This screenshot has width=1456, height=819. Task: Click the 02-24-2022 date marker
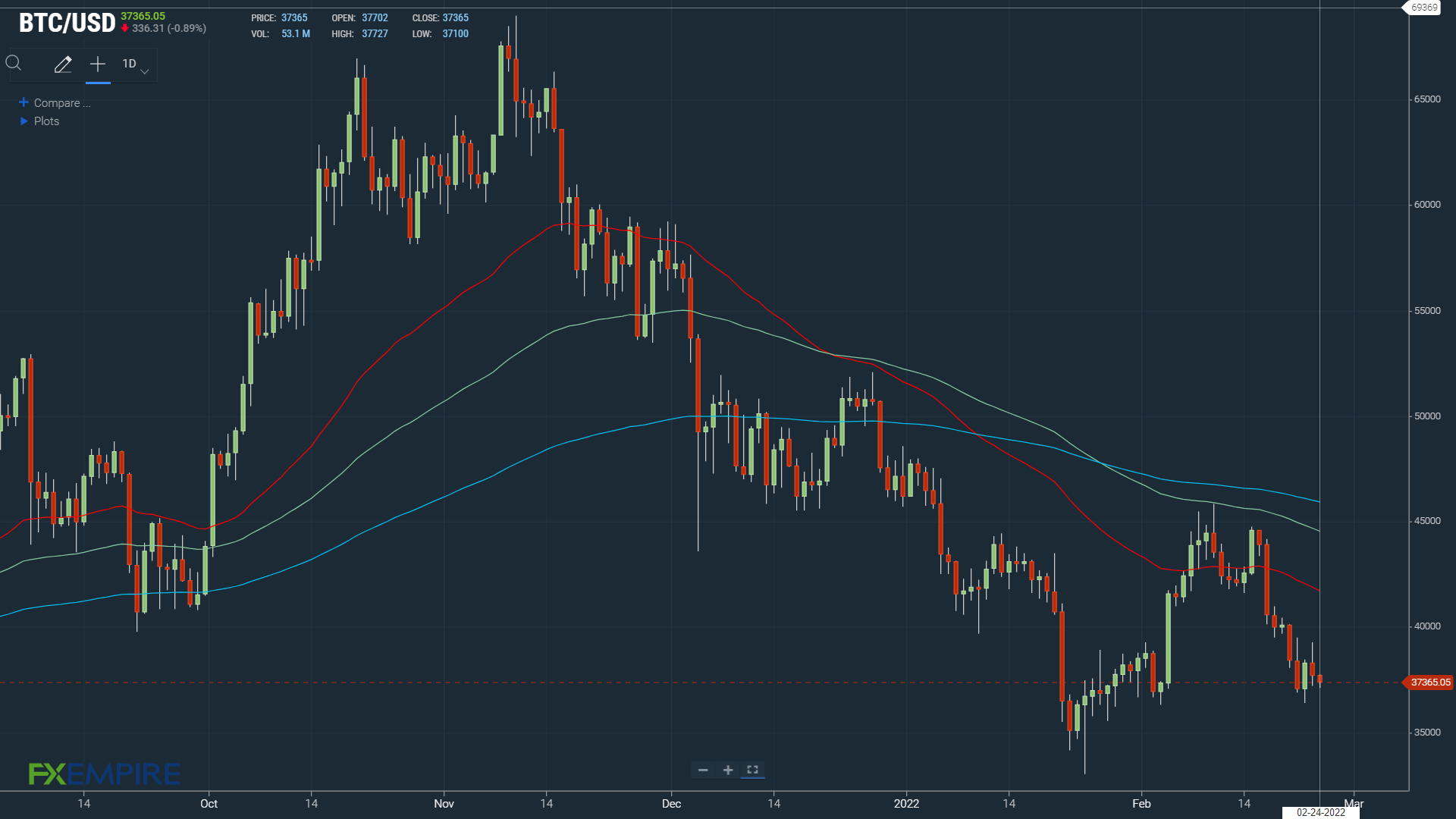pyautogui.click(x=1320, y=812)
